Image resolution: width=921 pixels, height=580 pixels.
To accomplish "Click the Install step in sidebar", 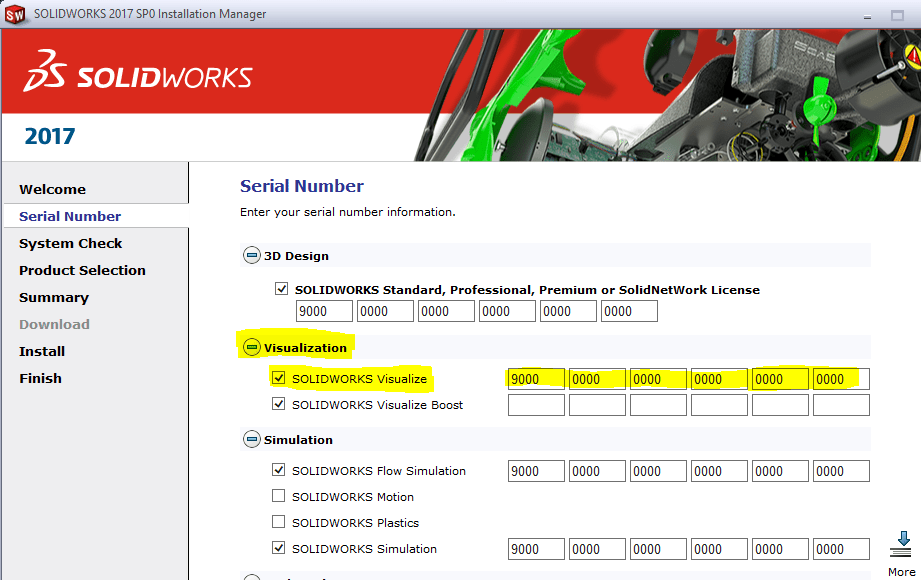I will (x=42, y=351).
